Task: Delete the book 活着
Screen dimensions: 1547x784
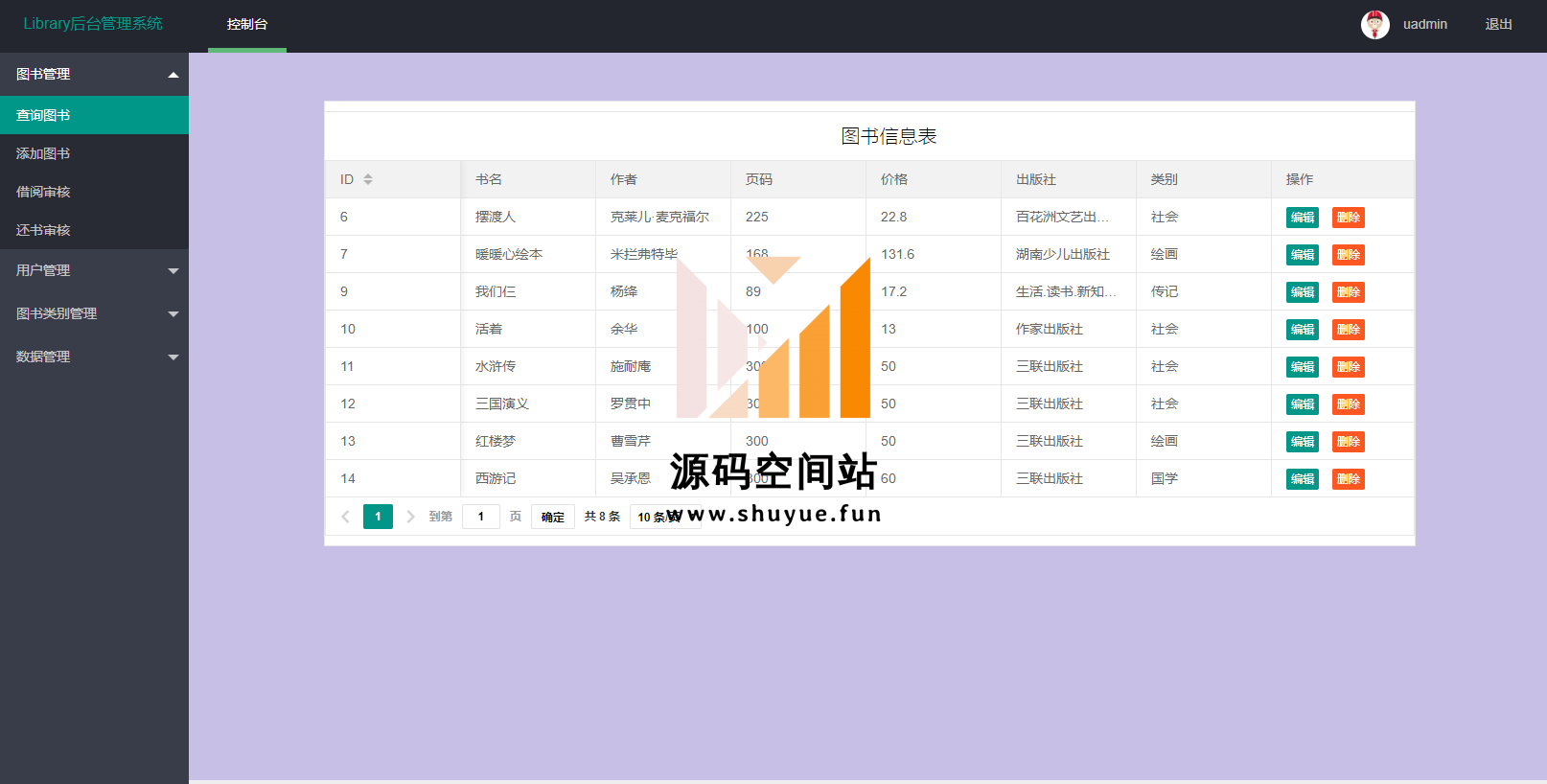Action: pos(1349,330)
